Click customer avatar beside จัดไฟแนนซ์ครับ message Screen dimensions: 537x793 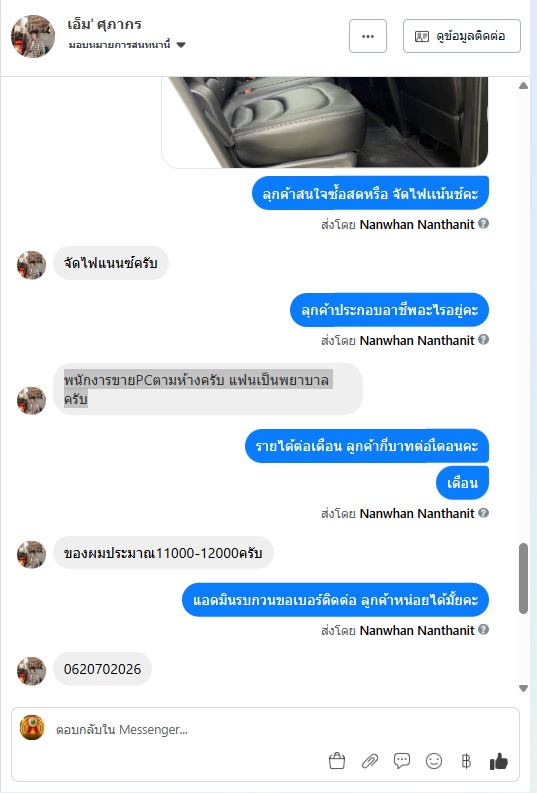click(x=31, y=265)
